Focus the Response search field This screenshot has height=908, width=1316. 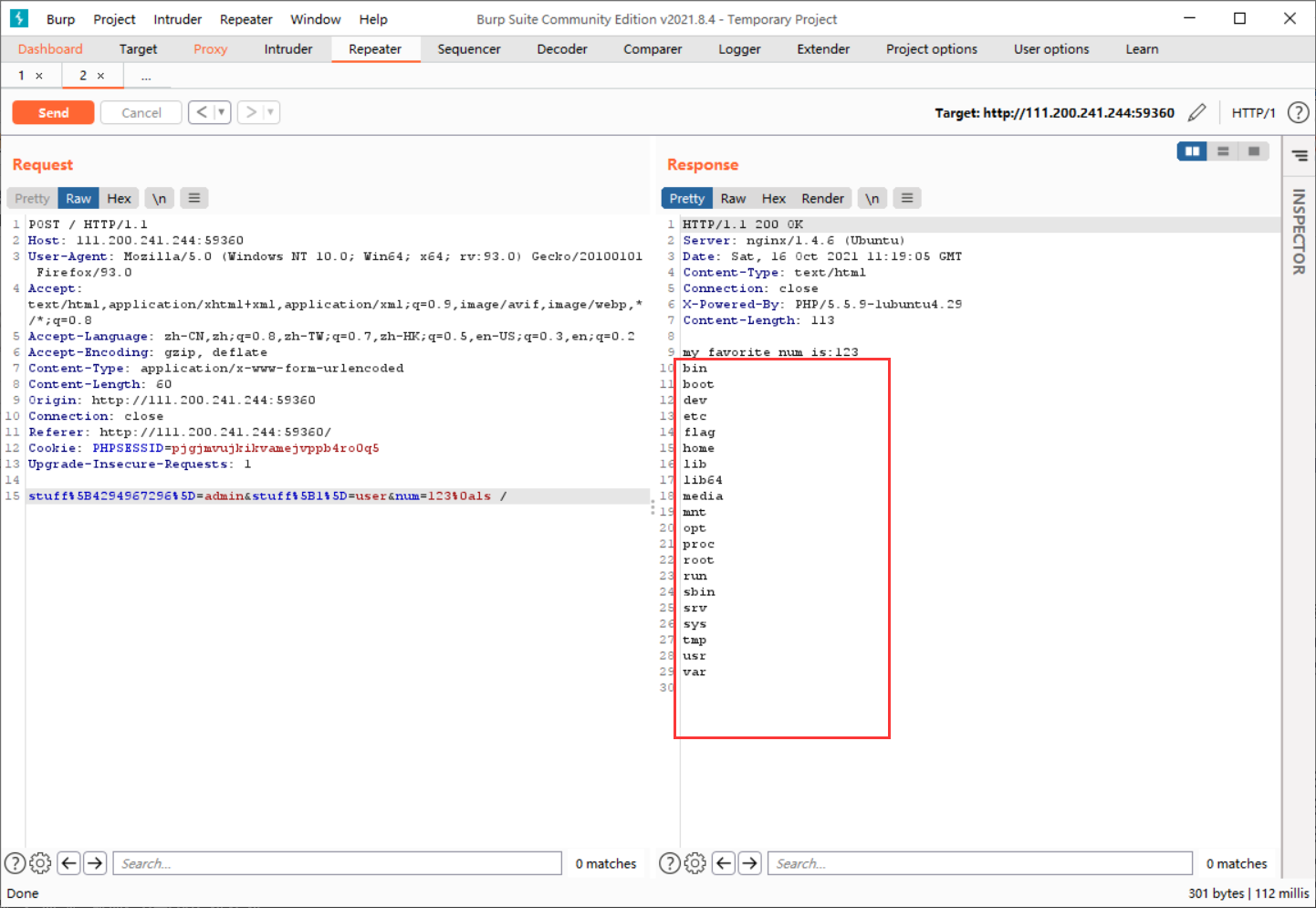(x=980, y=863)
